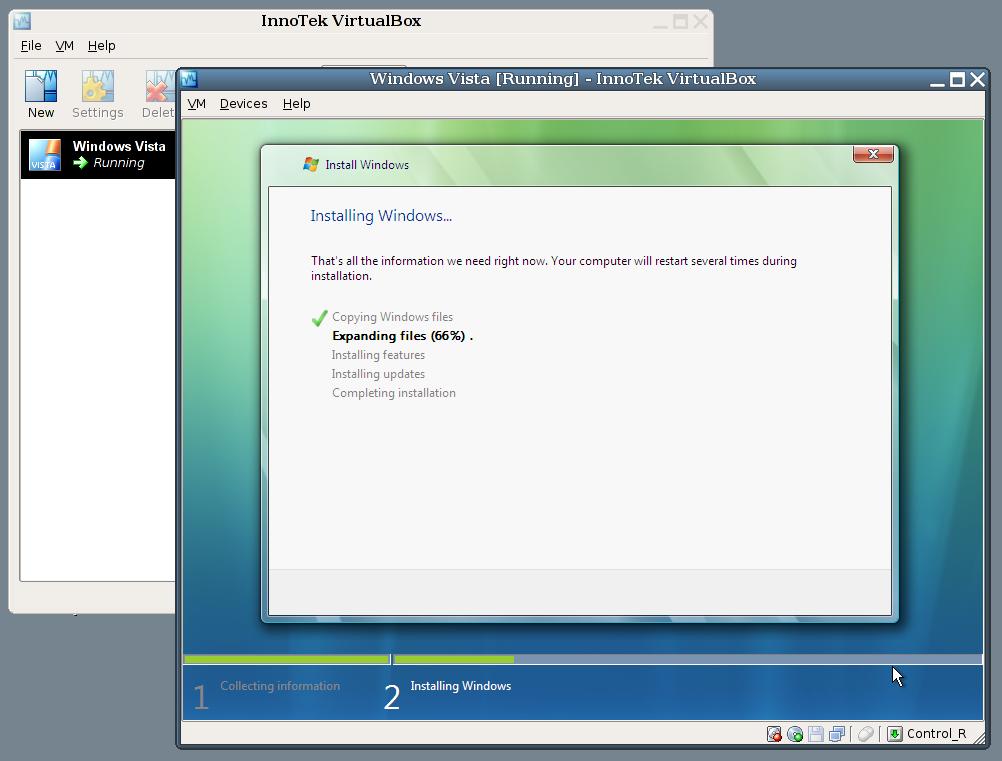Click the 'Installing Windows...' heading
The width and height of the screenshot is (1002, 761).
point(381,216)
